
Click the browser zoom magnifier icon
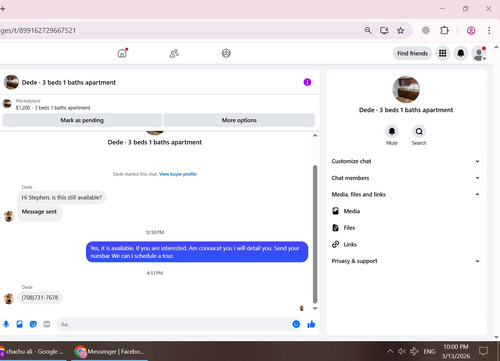coord(368,30)
